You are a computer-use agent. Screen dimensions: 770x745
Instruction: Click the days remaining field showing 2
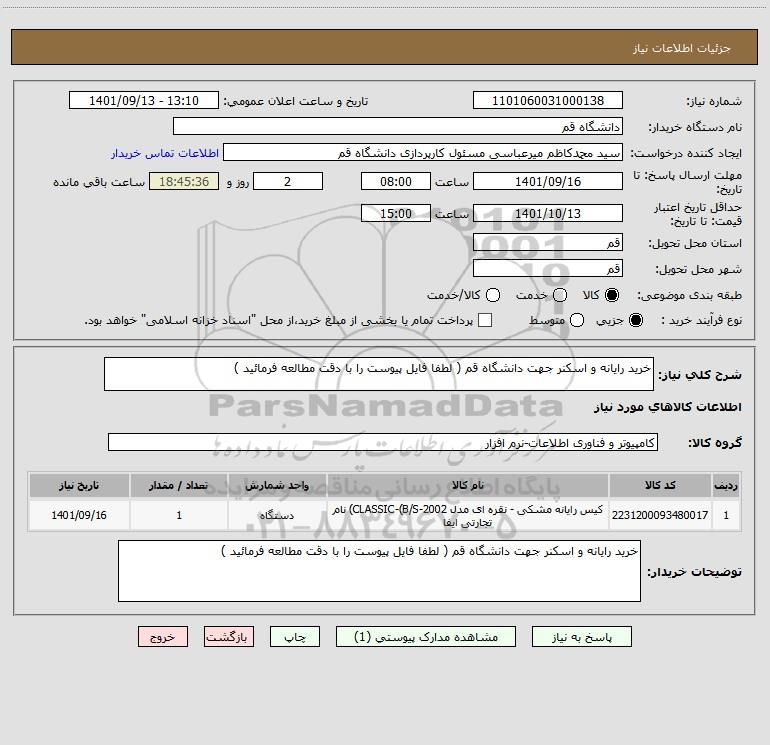click(288, 181)
